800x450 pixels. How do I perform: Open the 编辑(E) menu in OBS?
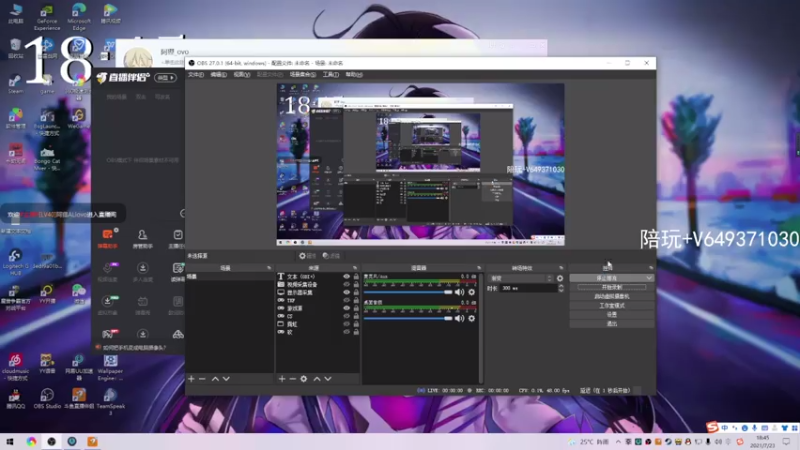218,74
